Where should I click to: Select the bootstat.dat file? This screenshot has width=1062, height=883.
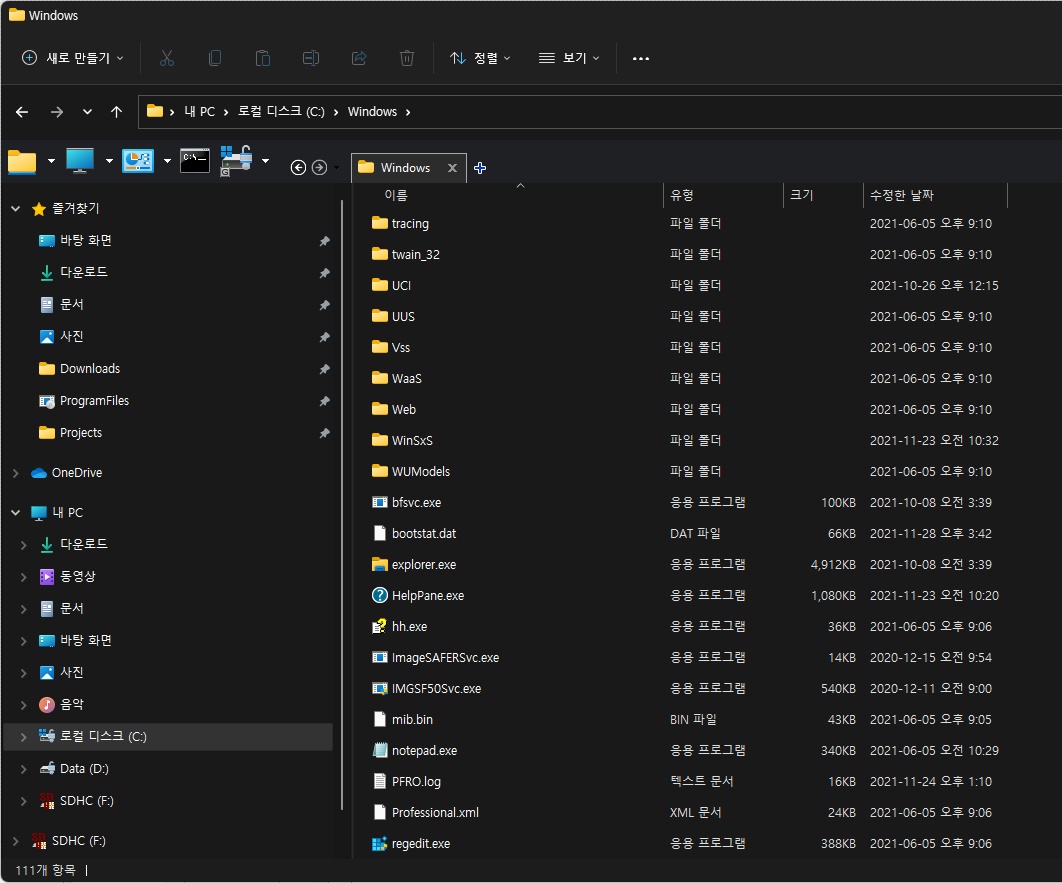(x=424, y=534)
